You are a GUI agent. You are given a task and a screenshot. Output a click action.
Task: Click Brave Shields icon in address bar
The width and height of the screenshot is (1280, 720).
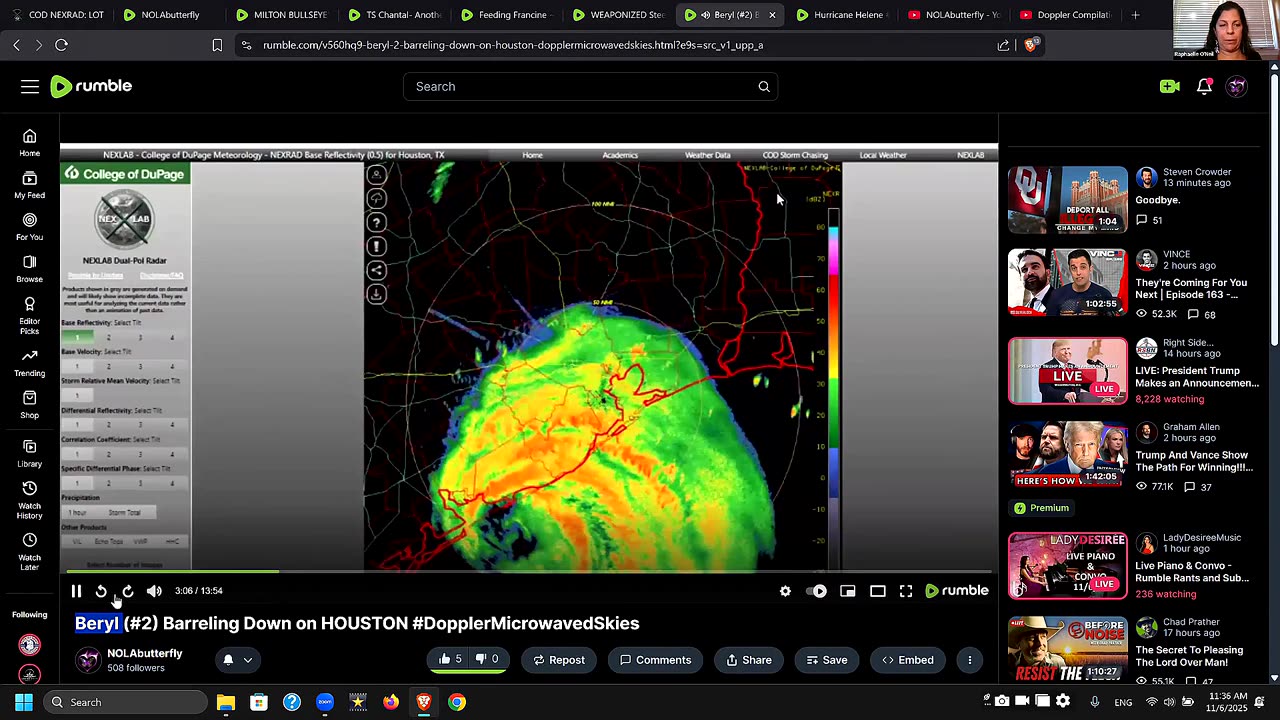(x=1031, y=45)
